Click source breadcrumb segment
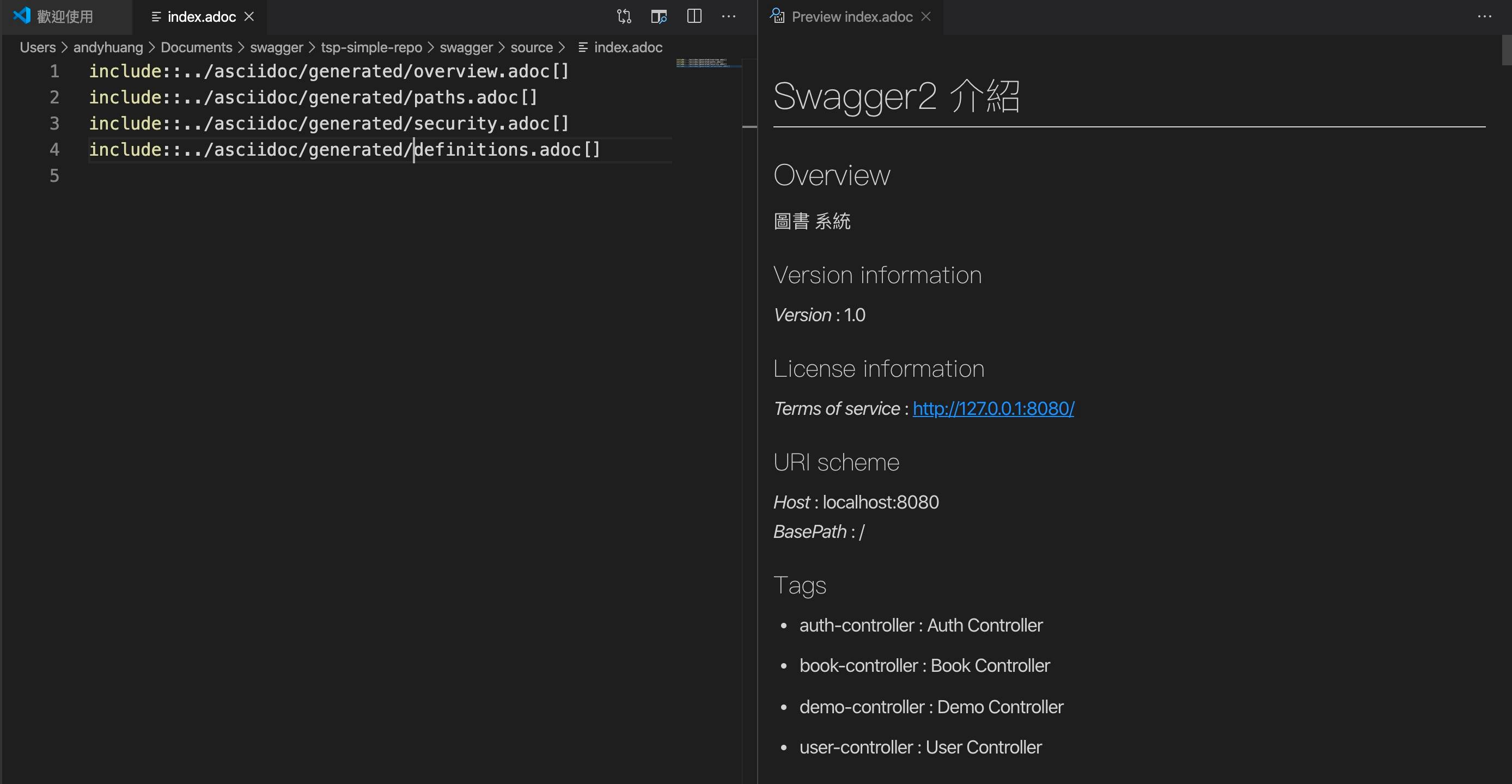The image size is (1512, 784). (532, 47)
